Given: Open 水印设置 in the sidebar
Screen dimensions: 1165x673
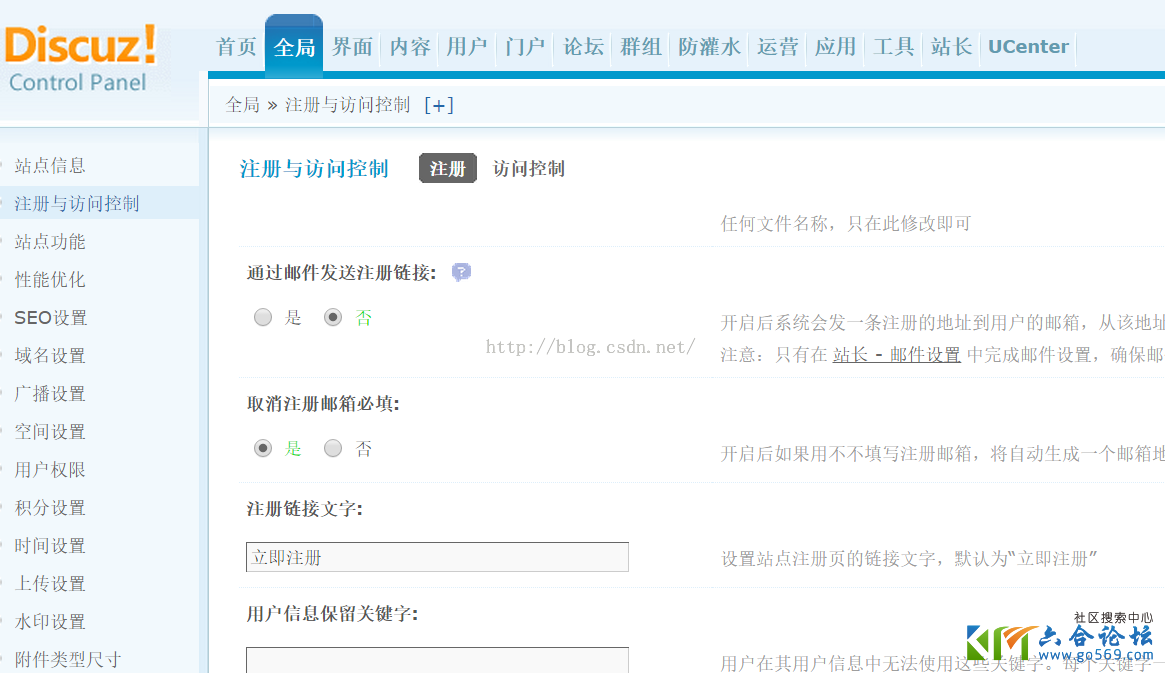Looking at the screenshot, I should (x=50, y=621).
